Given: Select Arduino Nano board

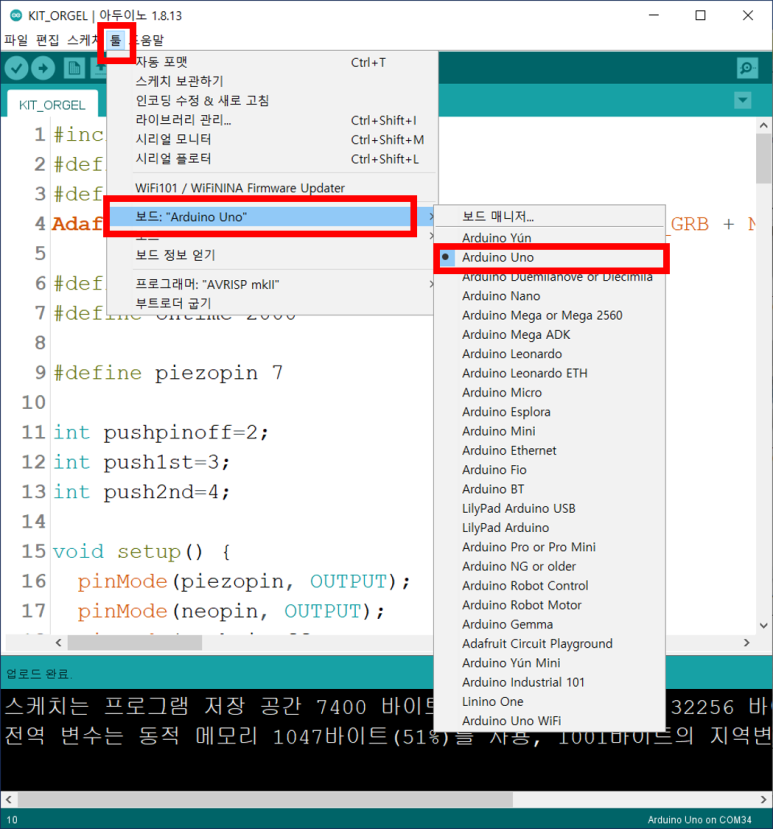Looking at the screenshot, I should tap(549, 296).
